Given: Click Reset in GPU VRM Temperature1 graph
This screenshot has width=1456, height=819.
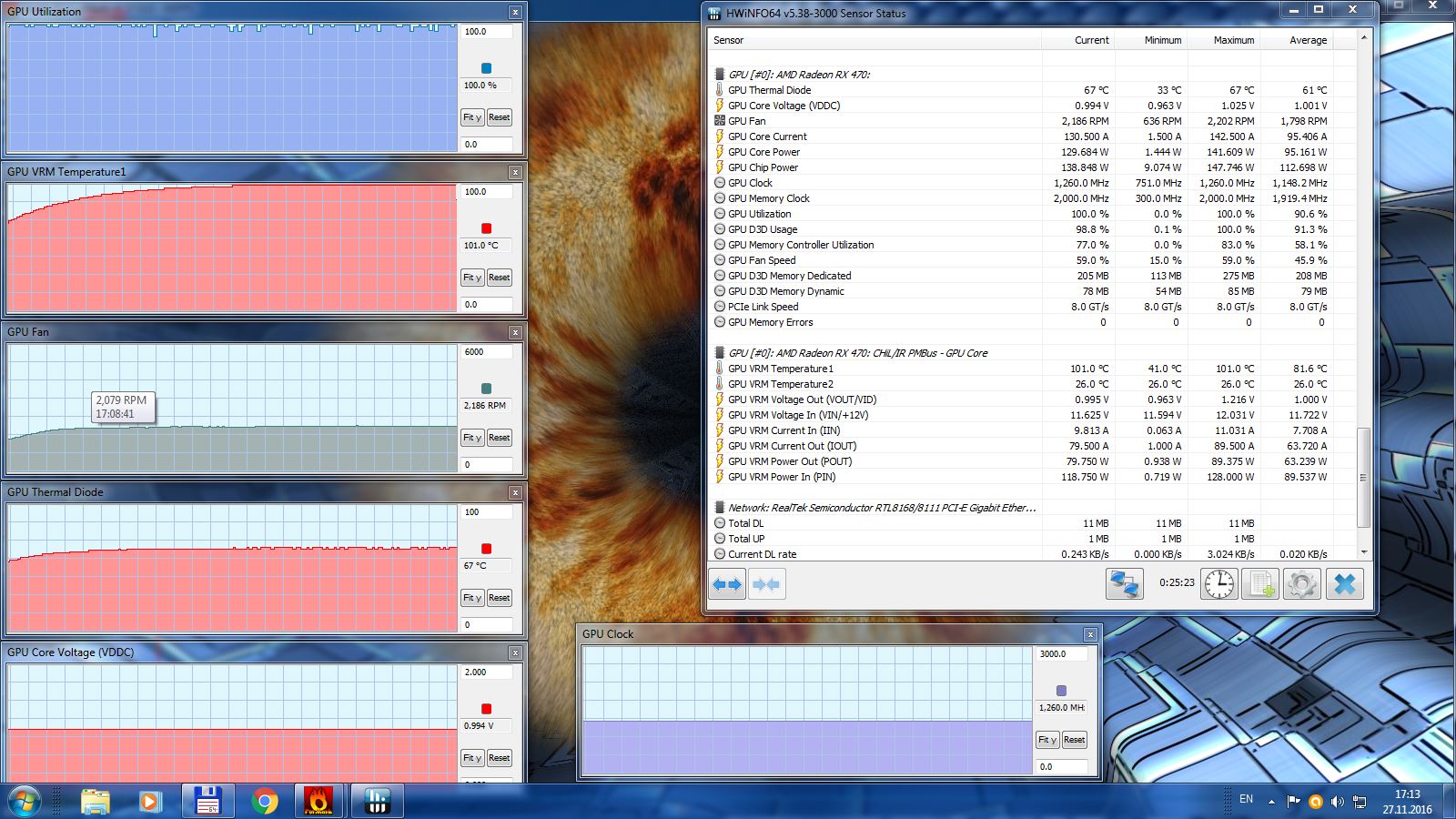Looking at the screenshot, I should pos(499,278).
